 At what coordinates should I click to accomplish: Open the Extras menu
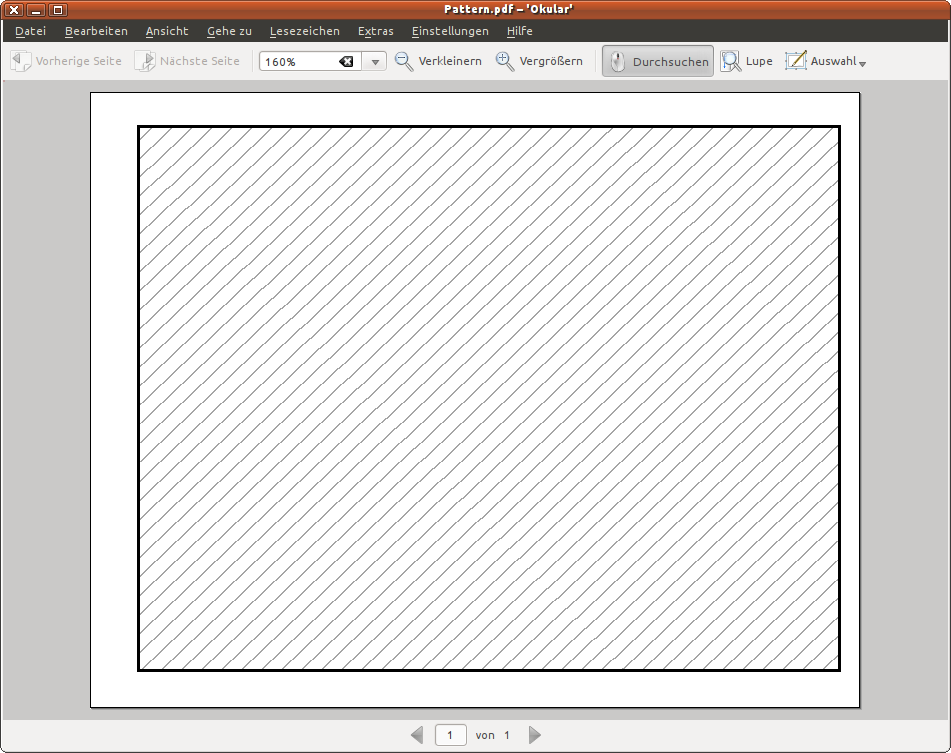coord(375,31)
